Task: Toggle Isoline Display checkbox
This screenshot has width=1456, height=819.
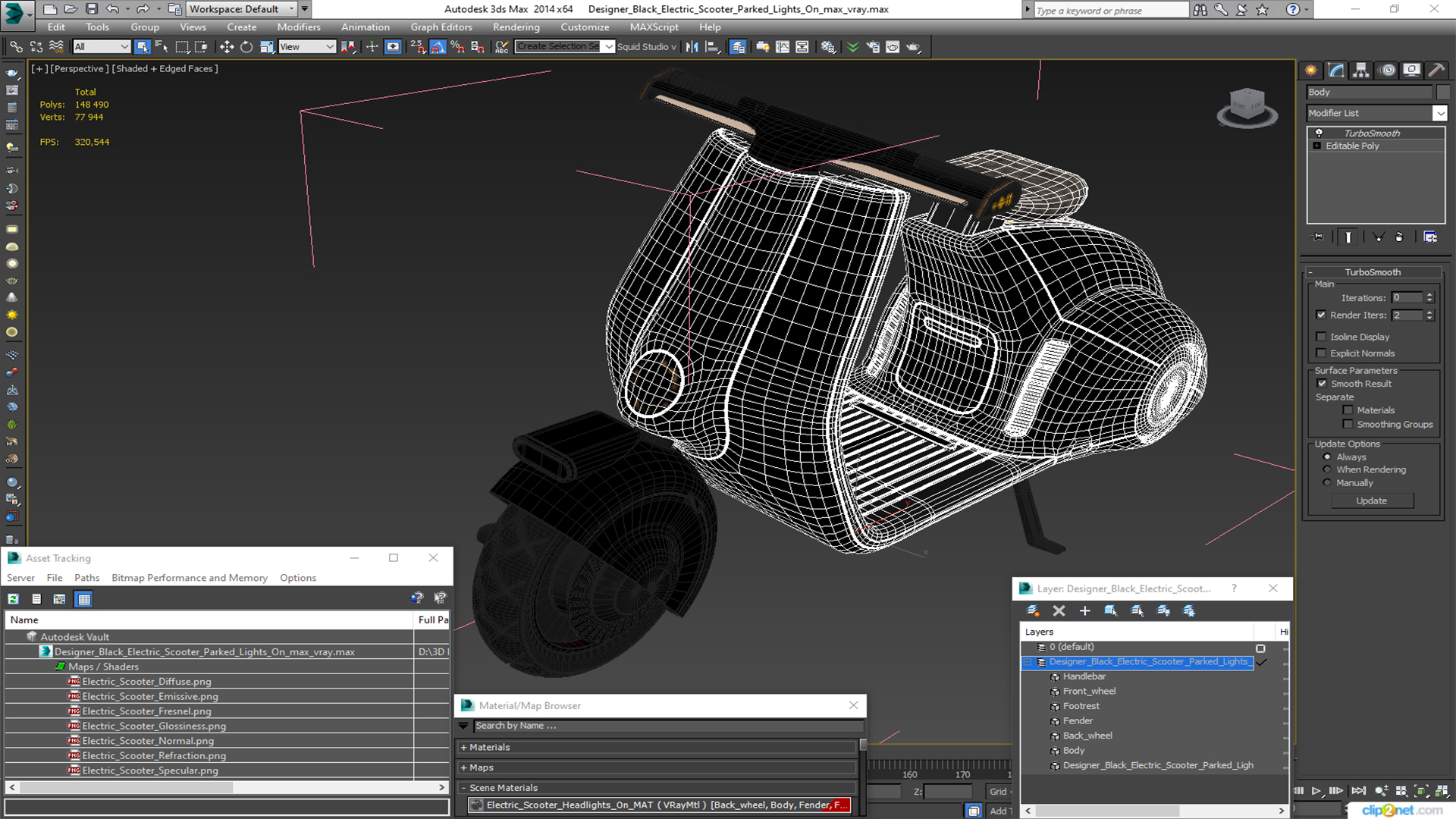Action: (x=1321, y=337)
